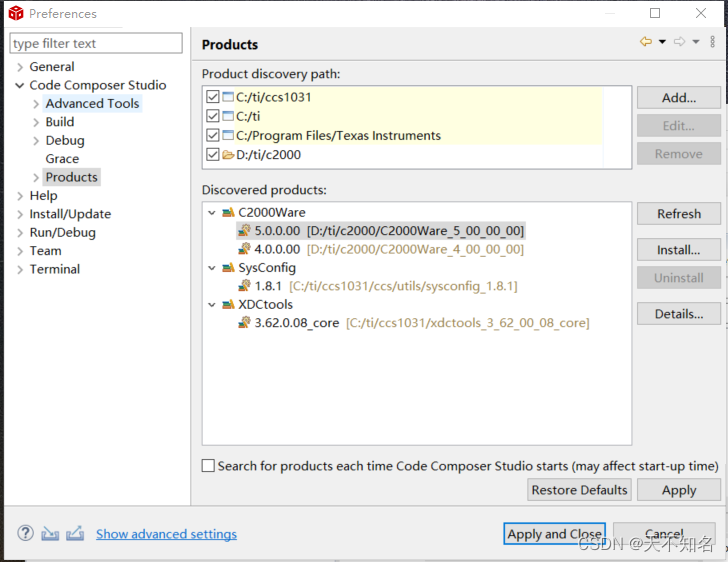Select the XDCtools 3.62.0.08_core product icon
This screenshot has width=728, height=562.
[244, 323]
